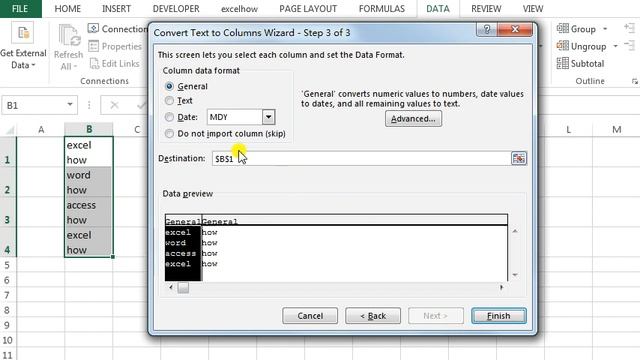Viewport: 640px width, 360px height.
Task: Select row 1 header
Action: [x=7, y=152]
